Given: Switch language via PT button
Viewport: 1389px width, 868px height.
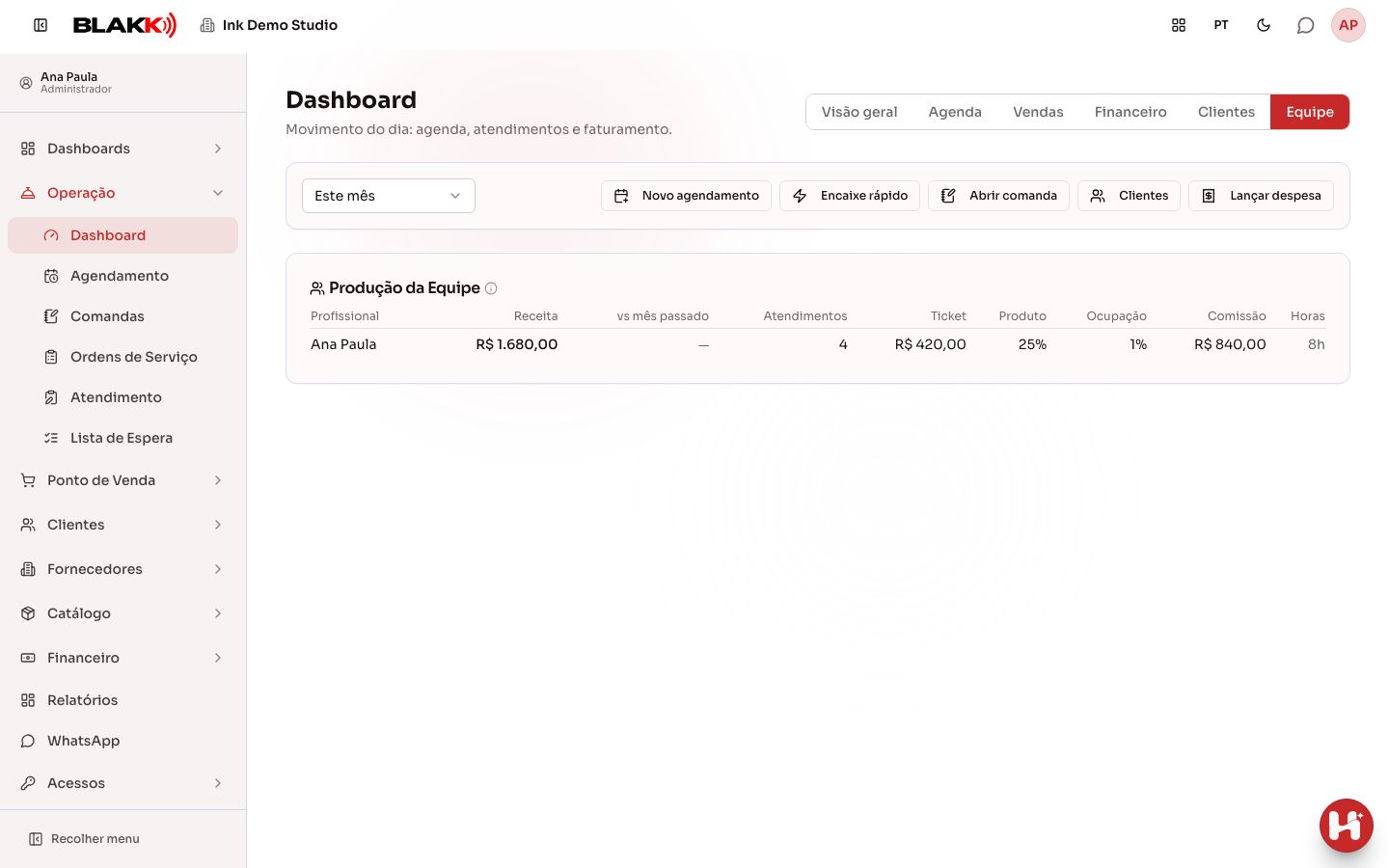Looking at the screenshot, I should (x=1221, y=25).
